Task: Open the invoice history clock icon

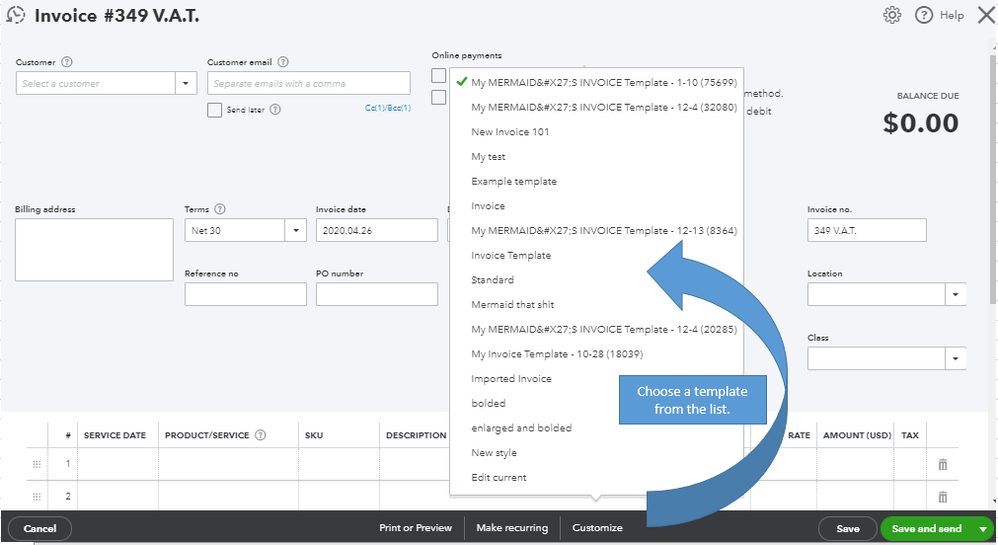Action: point(15,15)
